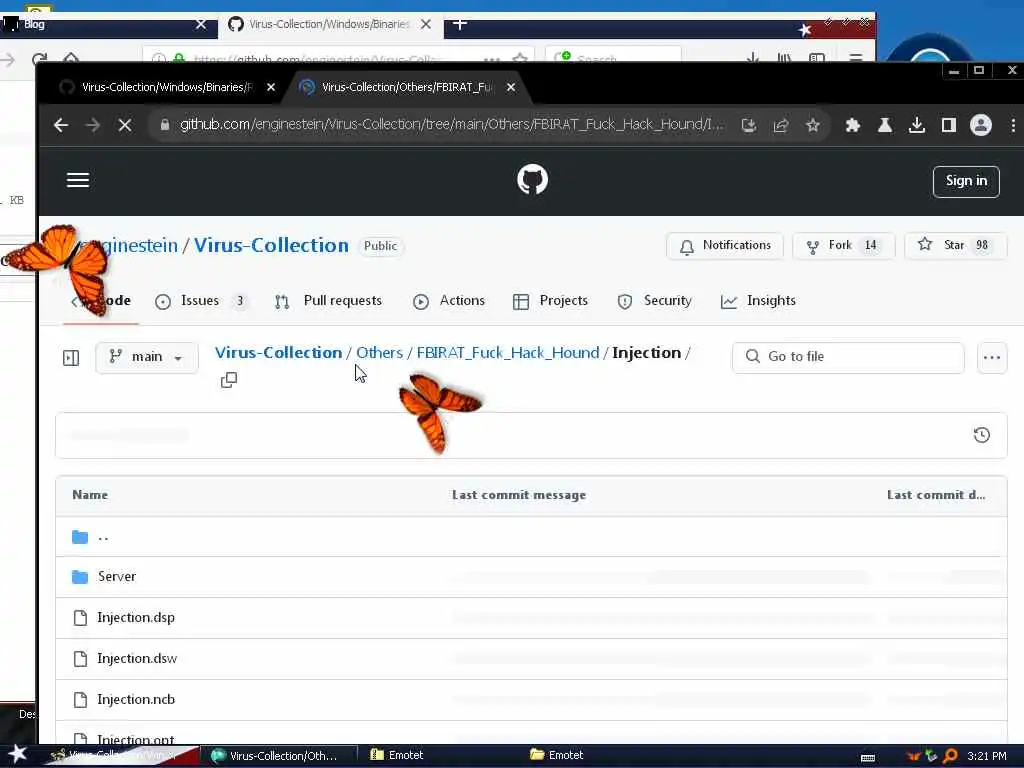The height and width of the screenshot is (768, 1024).
Task: Open the Injection.dsw file
Action: point(137,659)
